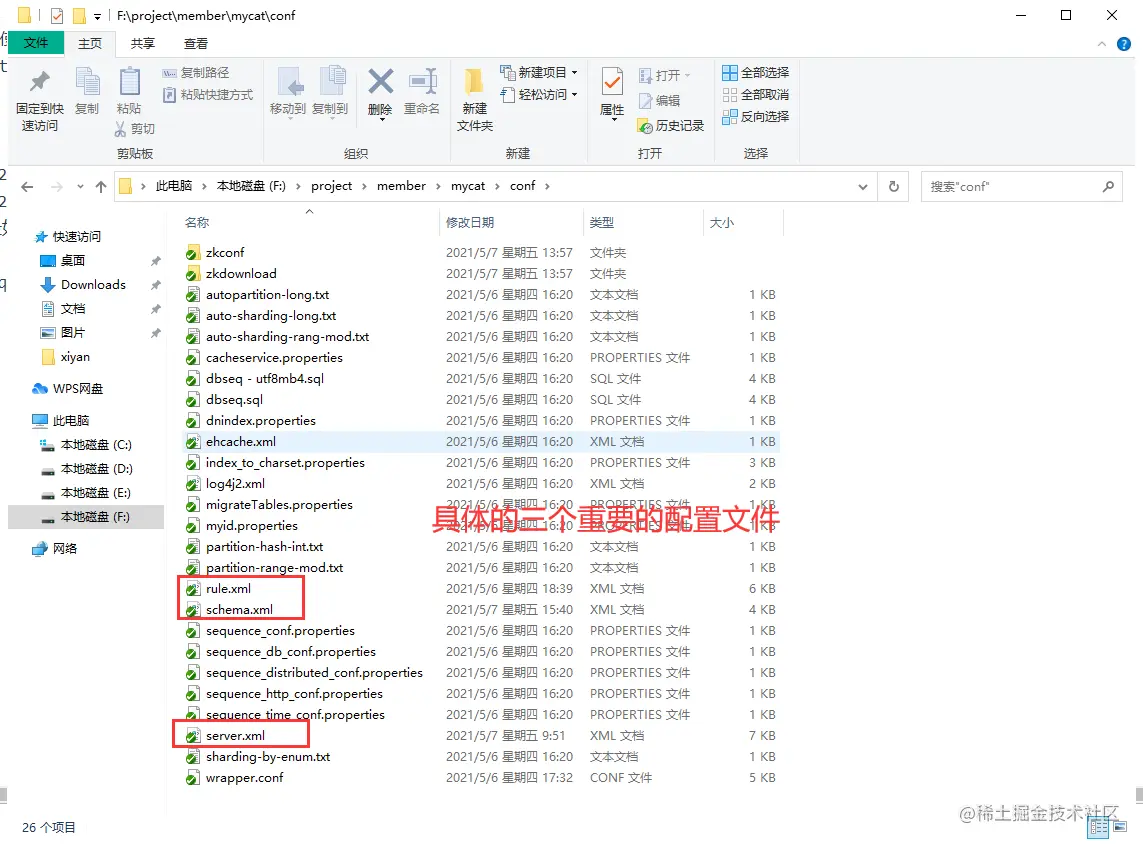
Task: Select the wrapper.conf file
Action: tap(244, 778)
